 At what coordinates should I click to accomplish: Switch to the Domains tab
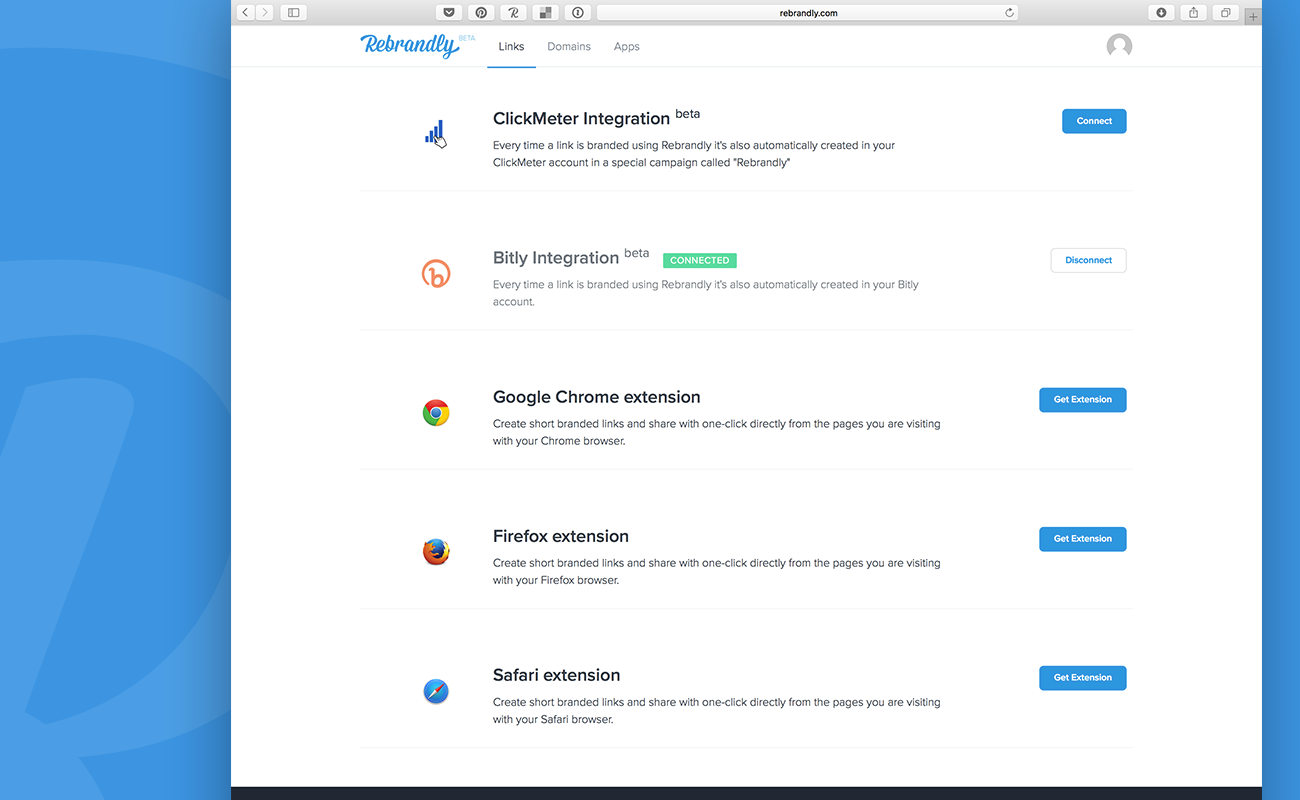(569, 47)
